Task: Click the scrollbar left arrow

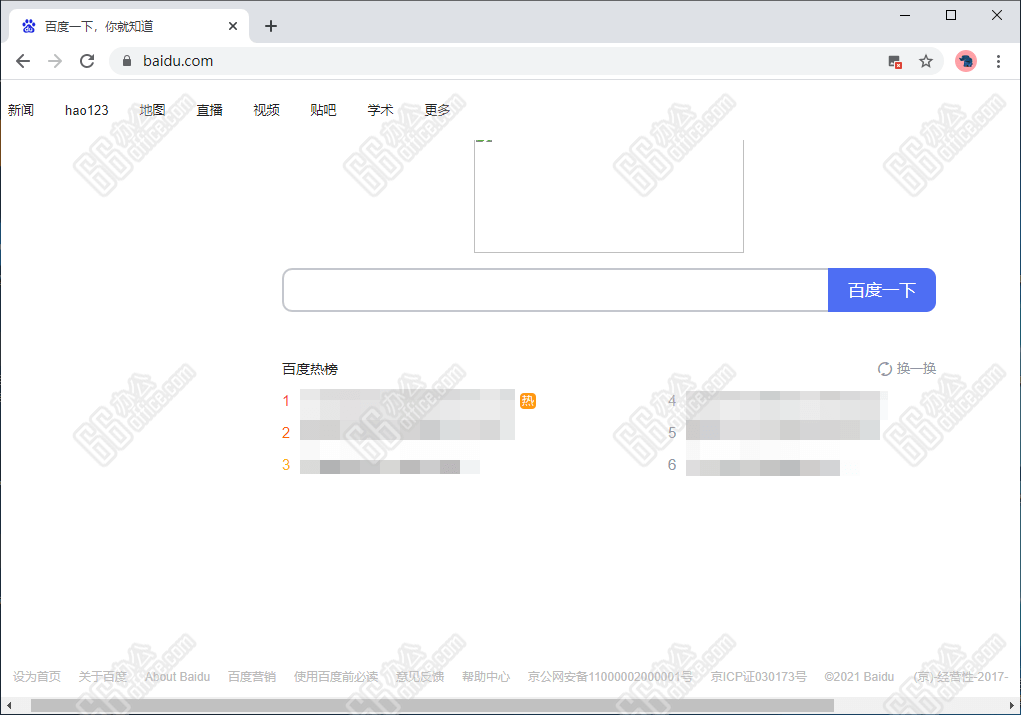Action: tap(8, 706)
